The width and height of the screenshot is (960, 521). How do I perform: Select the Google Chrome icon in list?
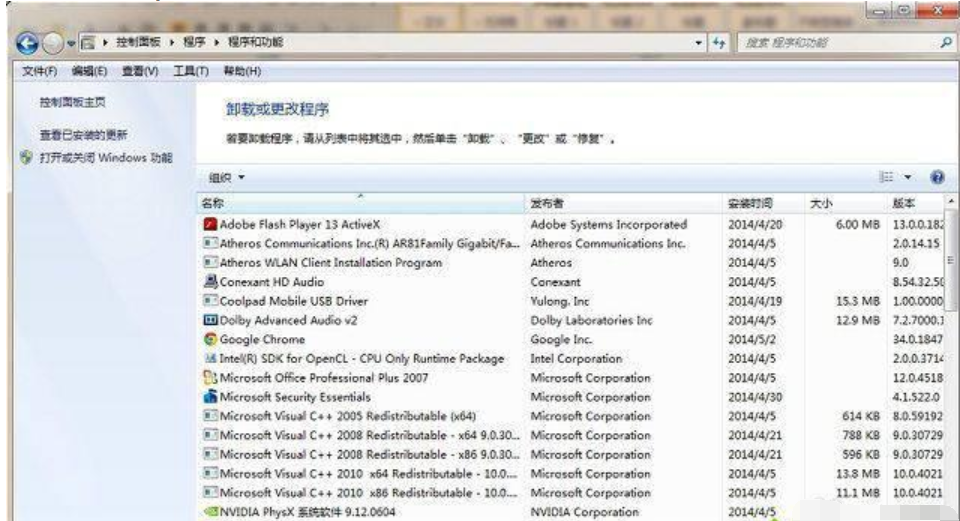tap(210, 340)
